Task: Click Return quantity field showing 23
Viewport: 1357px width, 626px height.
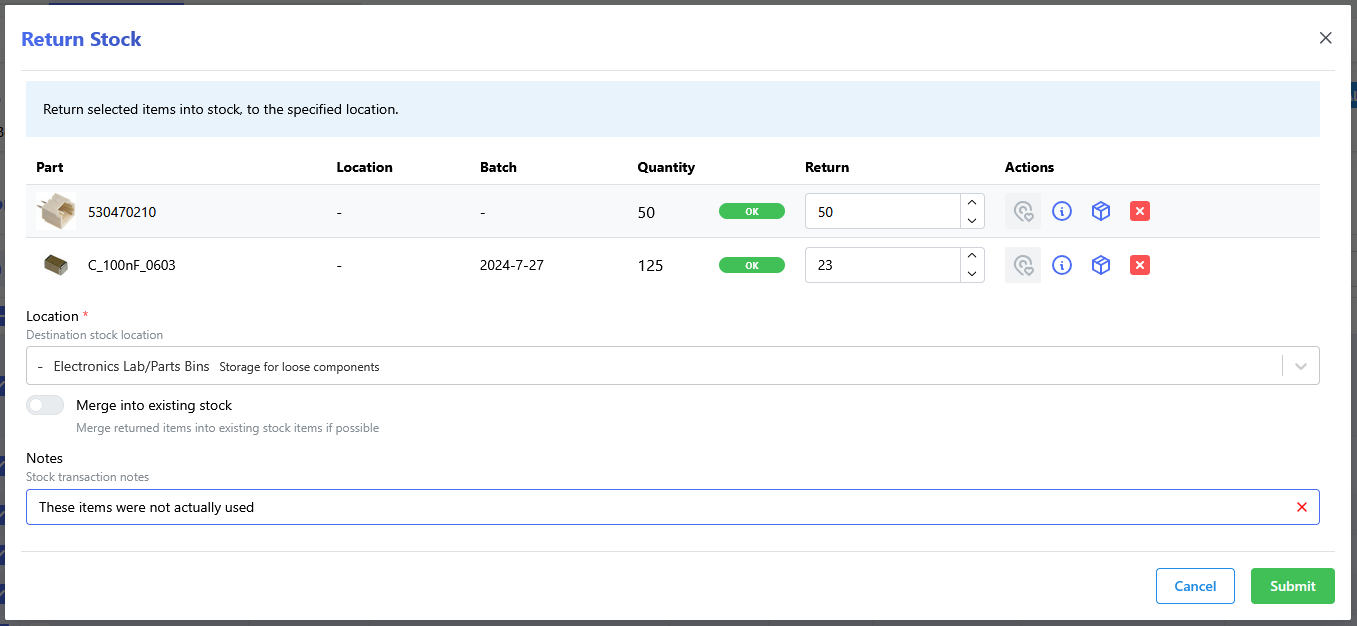Action: 882,265
